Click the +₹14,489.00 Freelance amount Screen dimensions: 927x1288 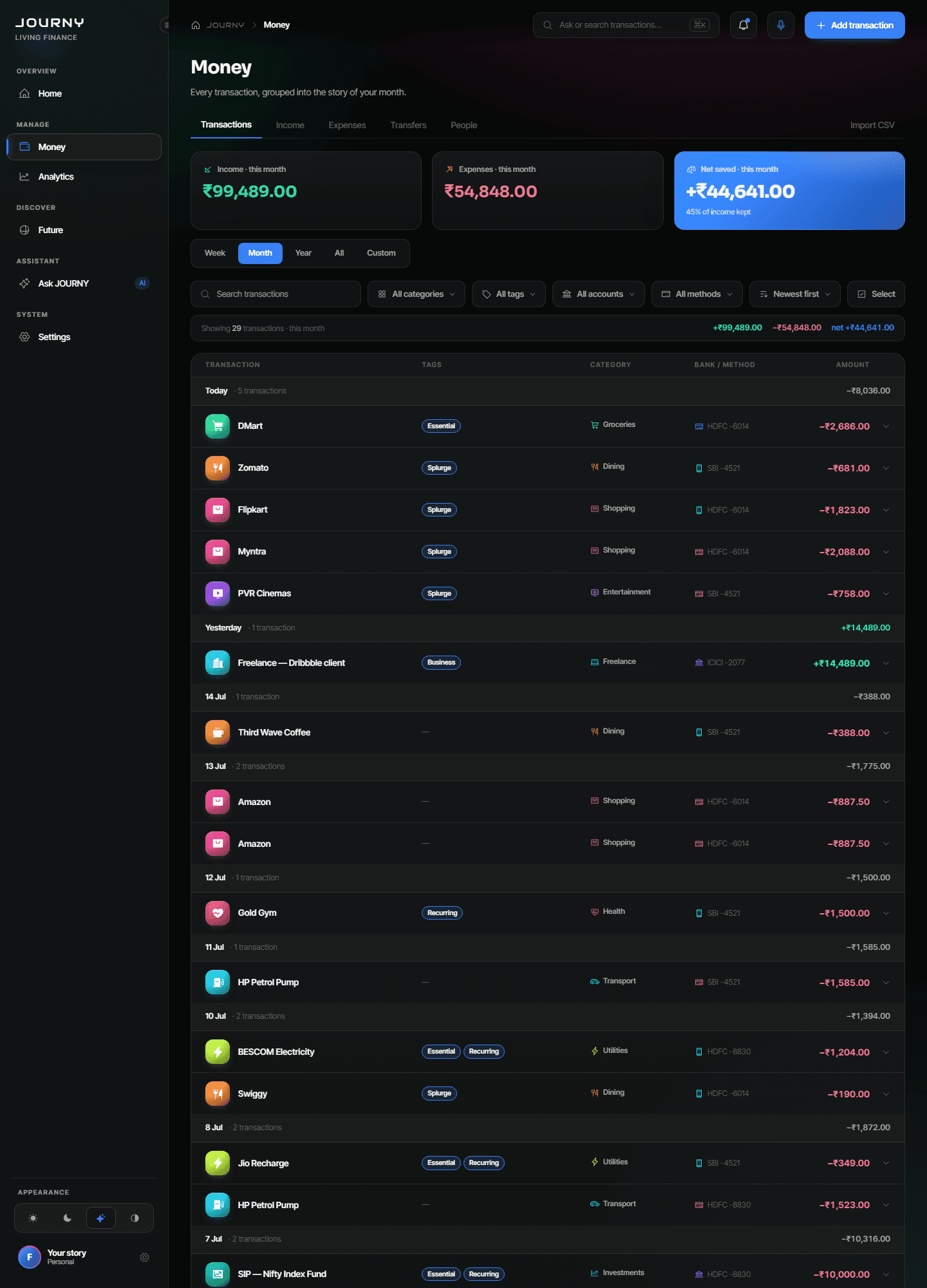tap(841, 663)
